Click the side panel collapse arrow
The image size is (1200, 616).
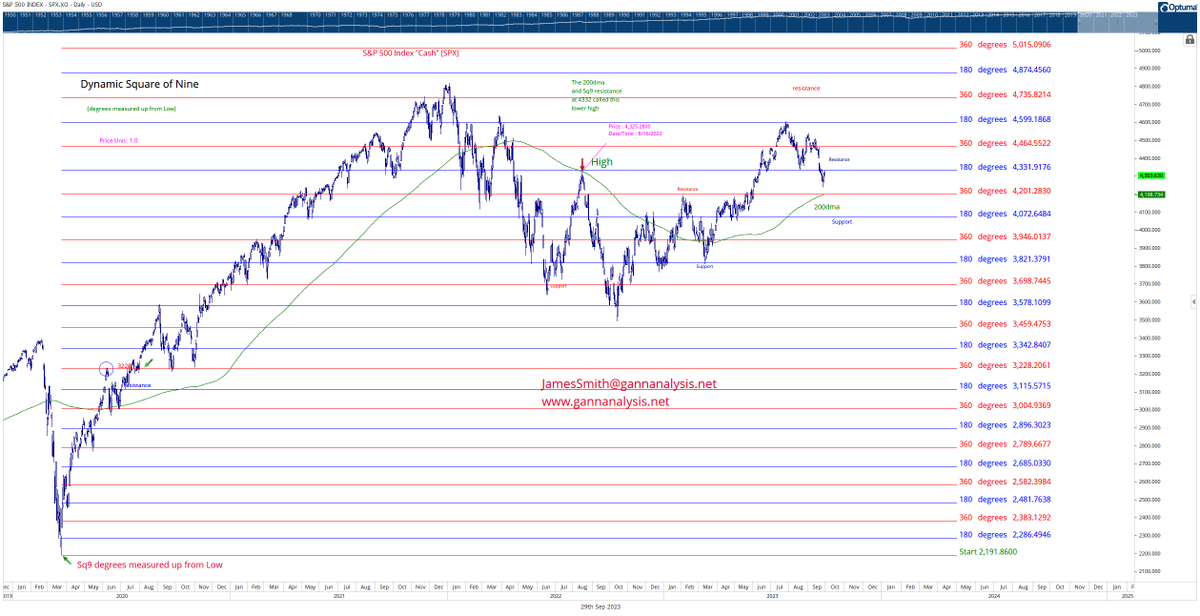(x=1193, y=301)
